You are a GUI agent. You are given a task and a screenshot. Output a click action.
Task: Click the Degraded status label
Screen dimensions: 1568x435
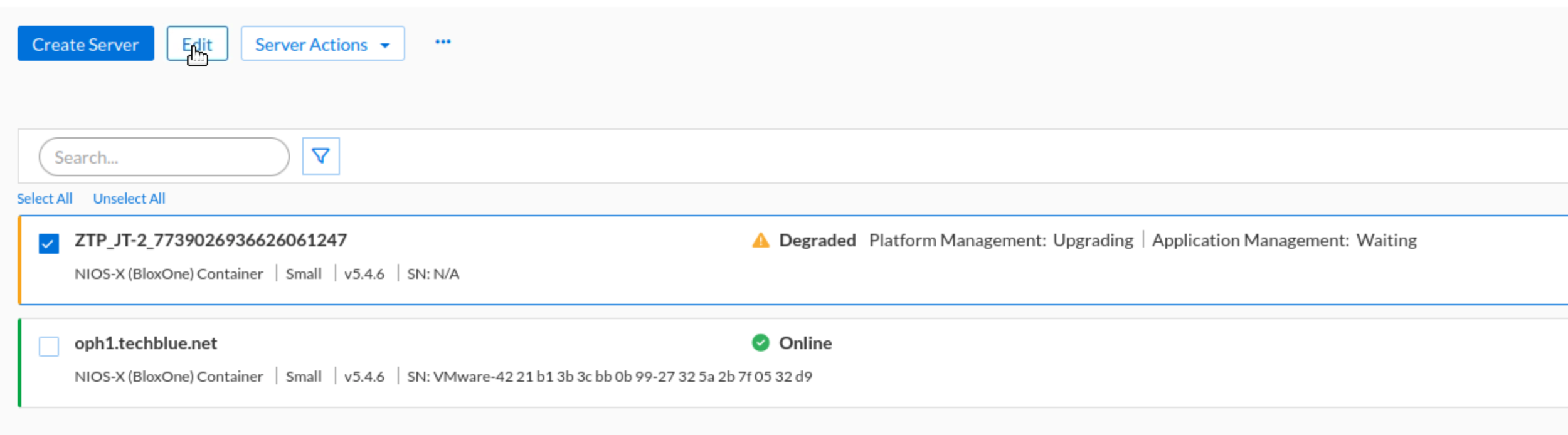coord(817,240)
